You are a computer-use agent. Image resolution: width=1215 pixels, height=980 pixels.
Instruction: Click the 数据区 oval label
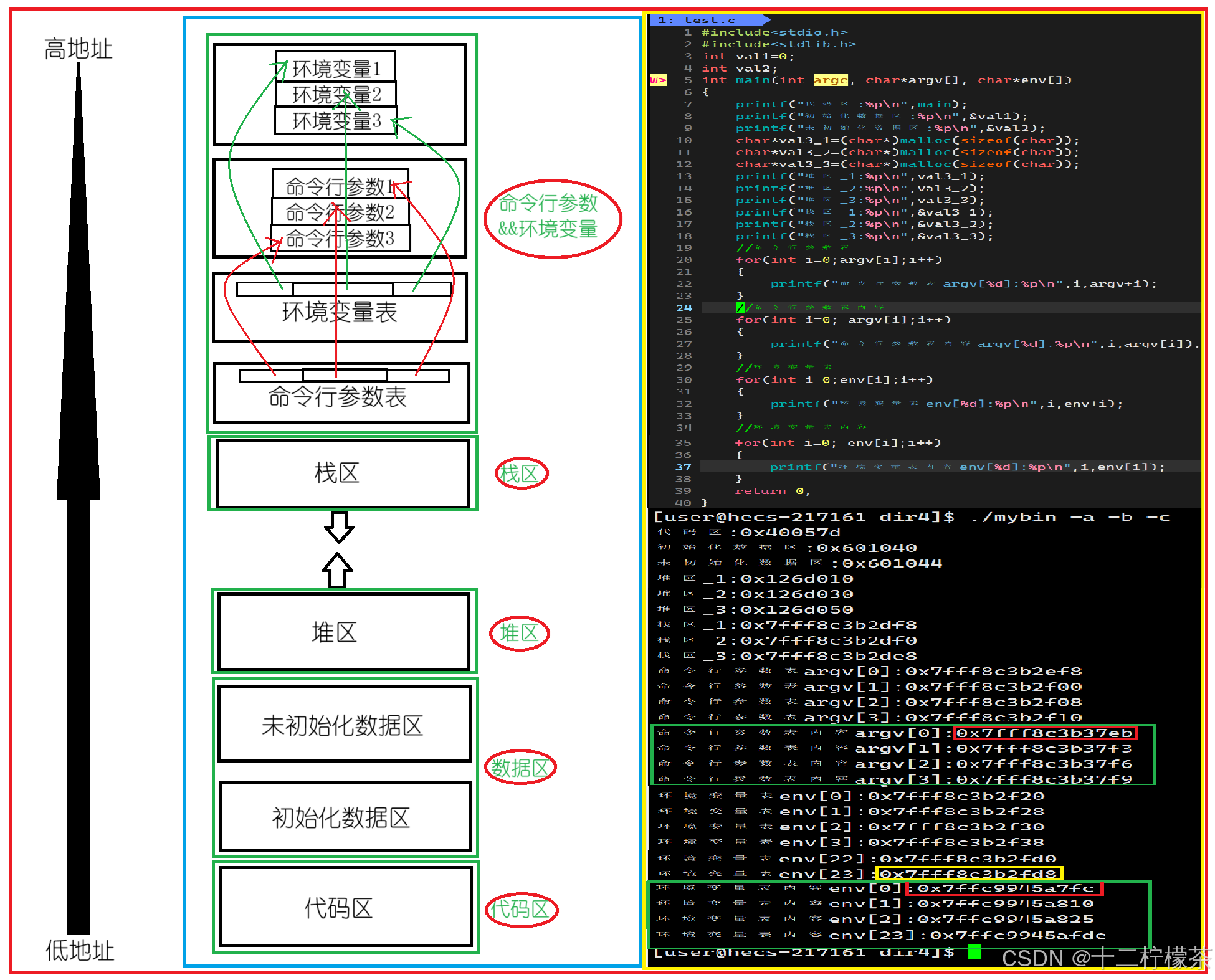click(520, 768)
